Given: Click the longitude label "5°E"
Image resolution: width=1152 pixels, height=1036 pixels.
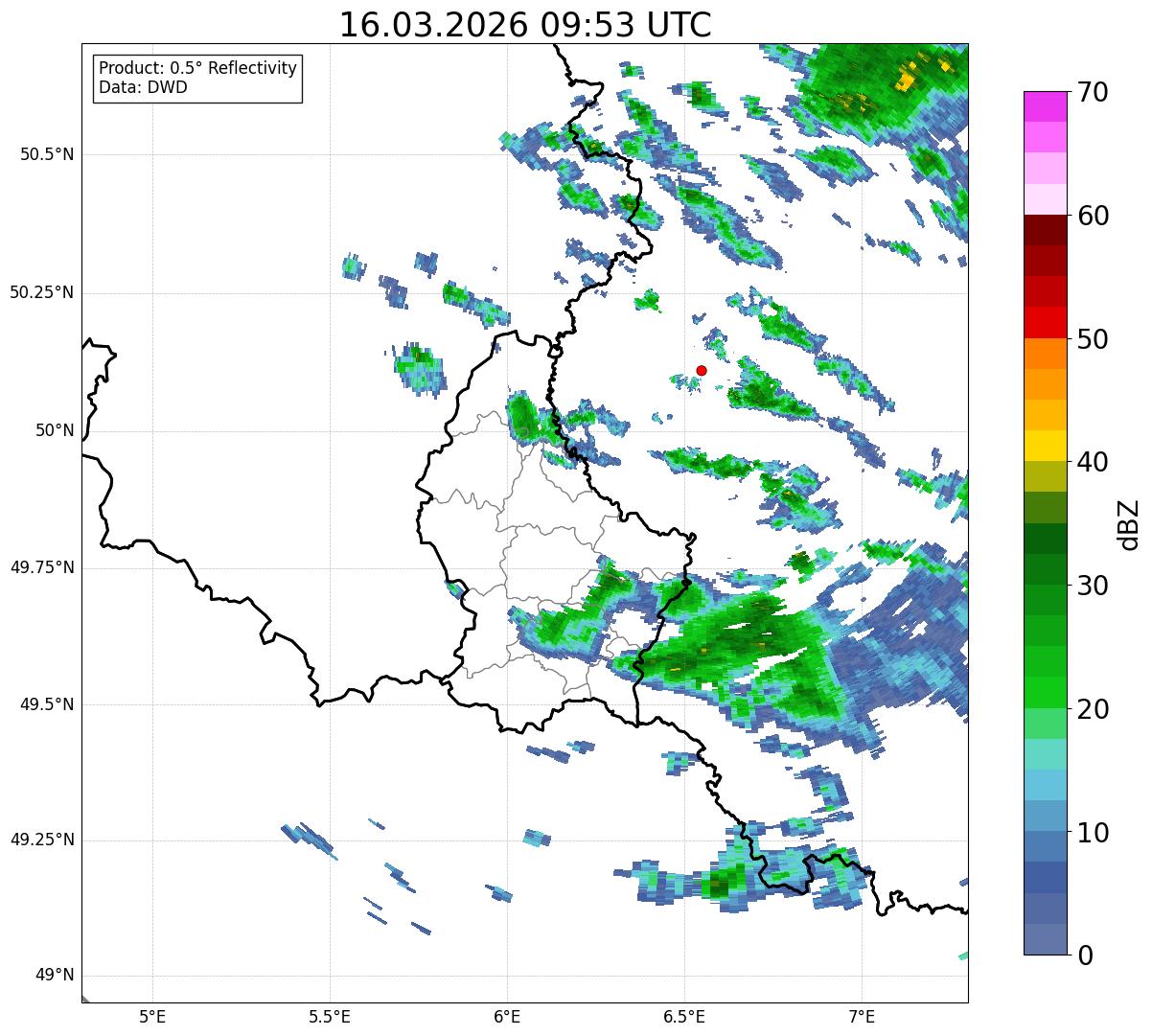Looking at the screenshot, I should pyautogui.click(x=152, y=1016).
